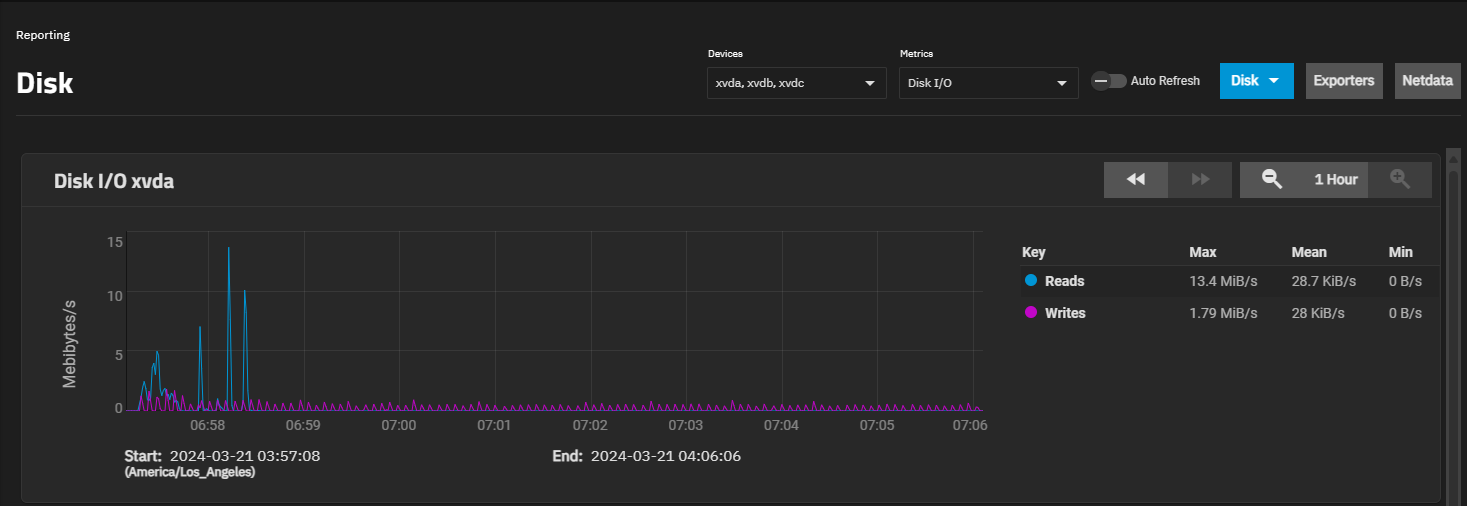
Task: Click the Disk page heading
Action: [45, 83]
